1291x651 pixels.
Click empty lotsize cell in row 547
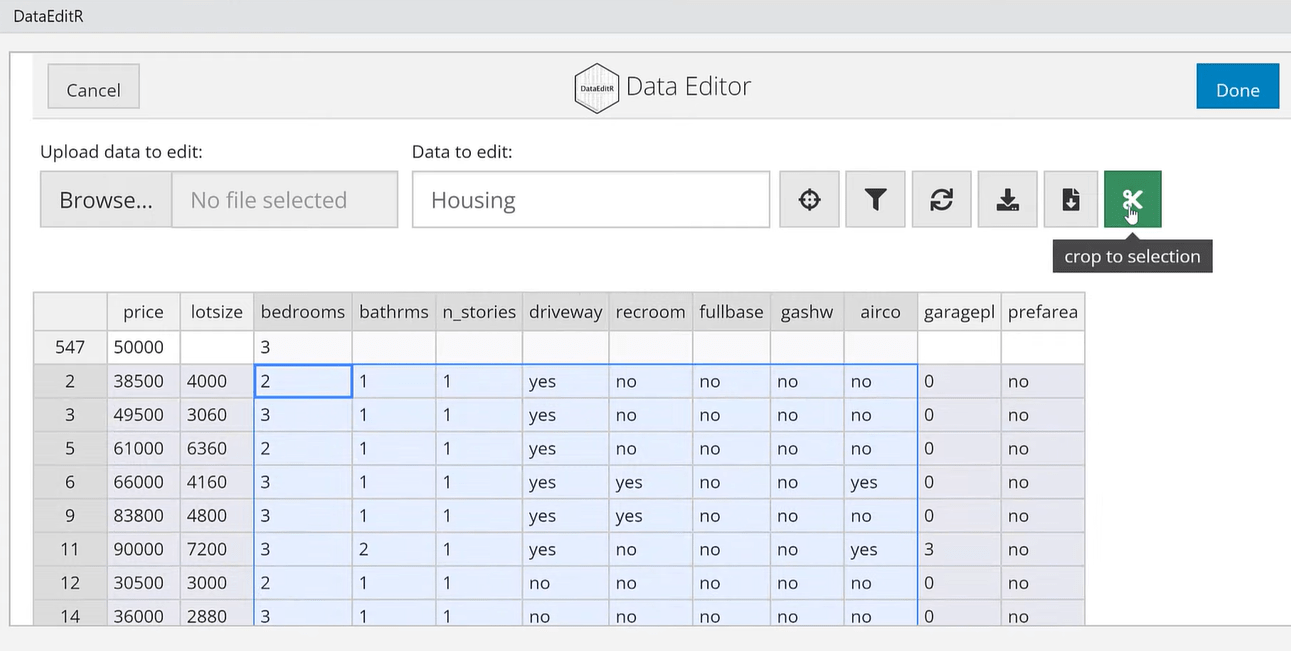(x=217, y=347)
